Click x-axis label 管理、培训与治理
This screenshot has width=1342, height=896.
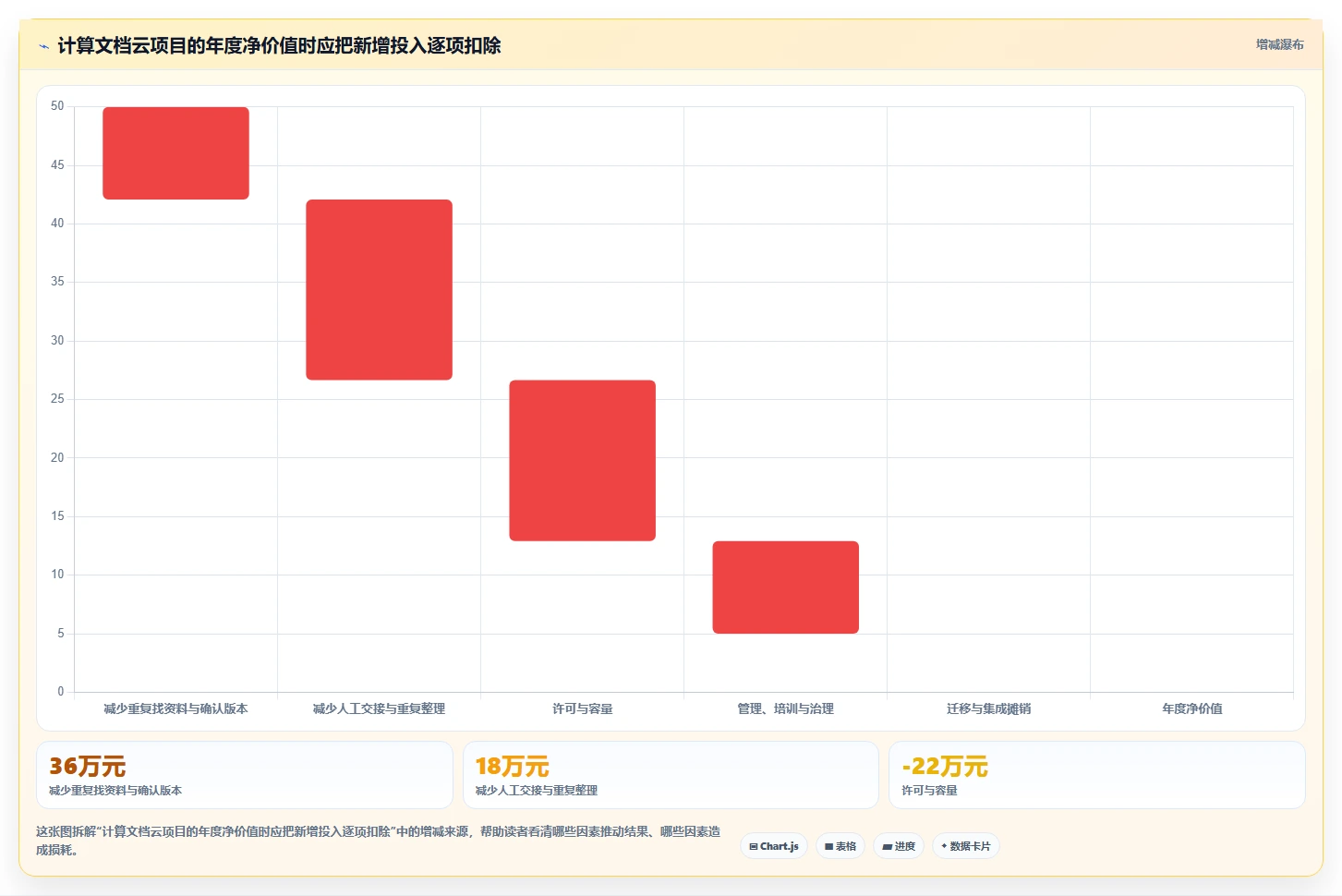(x=786, y=708)
